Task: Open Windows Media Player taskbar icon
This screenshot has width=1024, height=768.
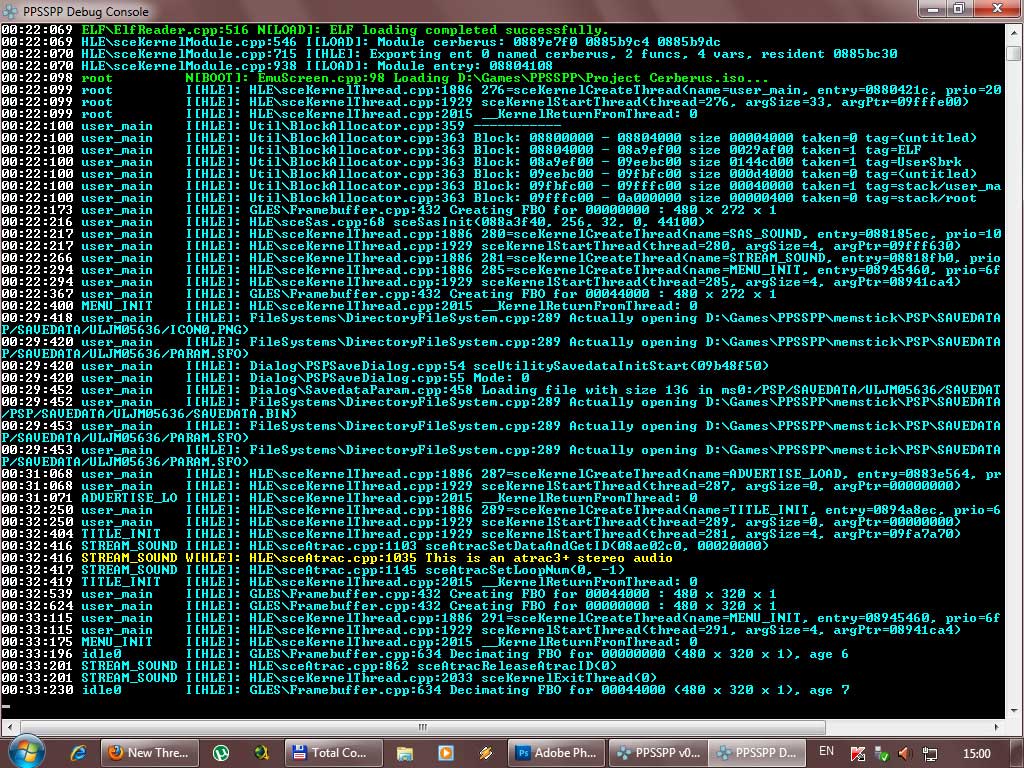Action: (445, 753)
